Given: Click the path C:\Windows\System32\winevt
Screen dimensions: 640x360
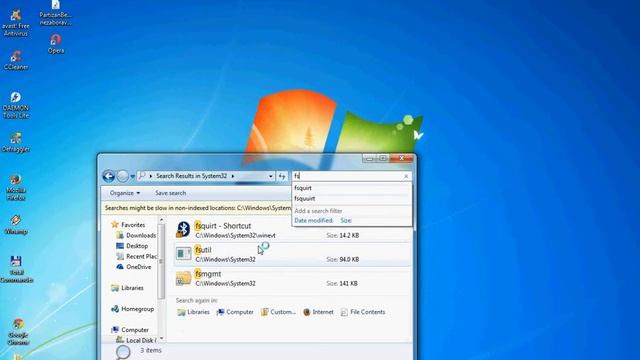Looking at the screenshot, I should [x=236, y=236].
